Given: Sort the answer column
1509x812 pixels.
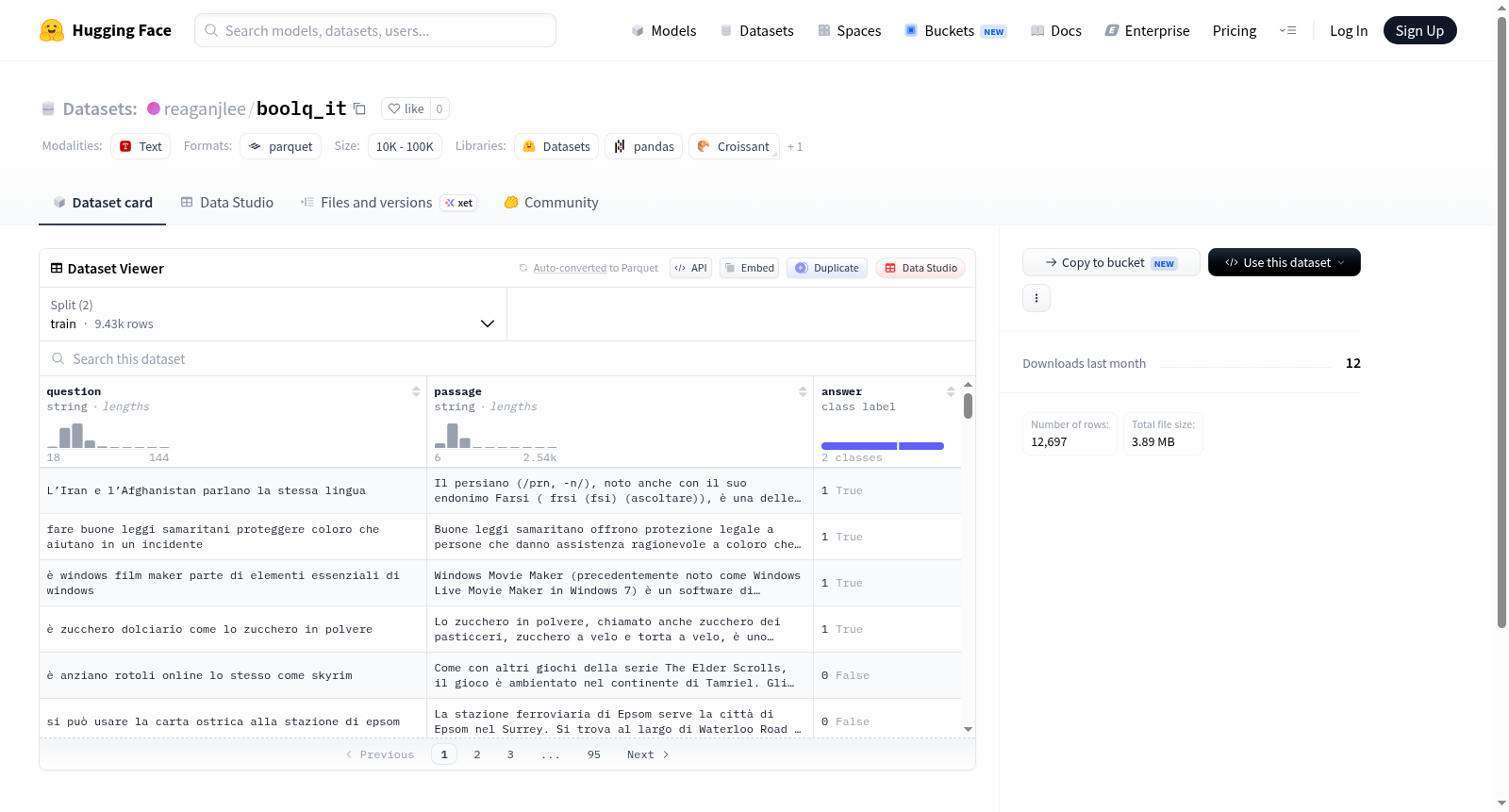Looking at the screenshot, I should click(951, 391).
